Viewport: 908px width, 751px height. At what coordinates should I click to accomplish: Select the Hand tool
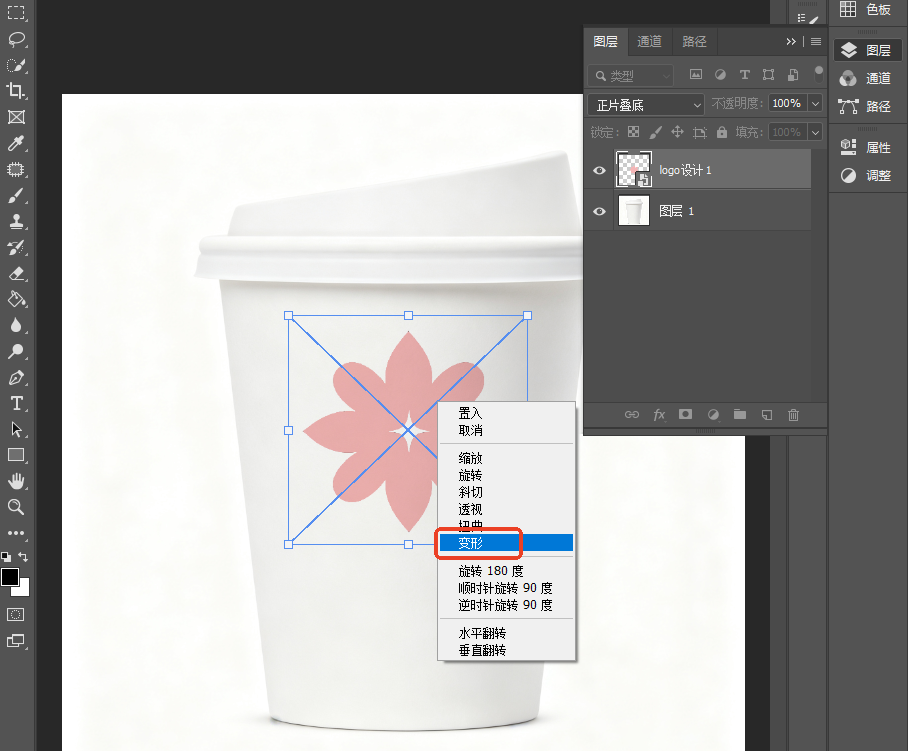16,481
